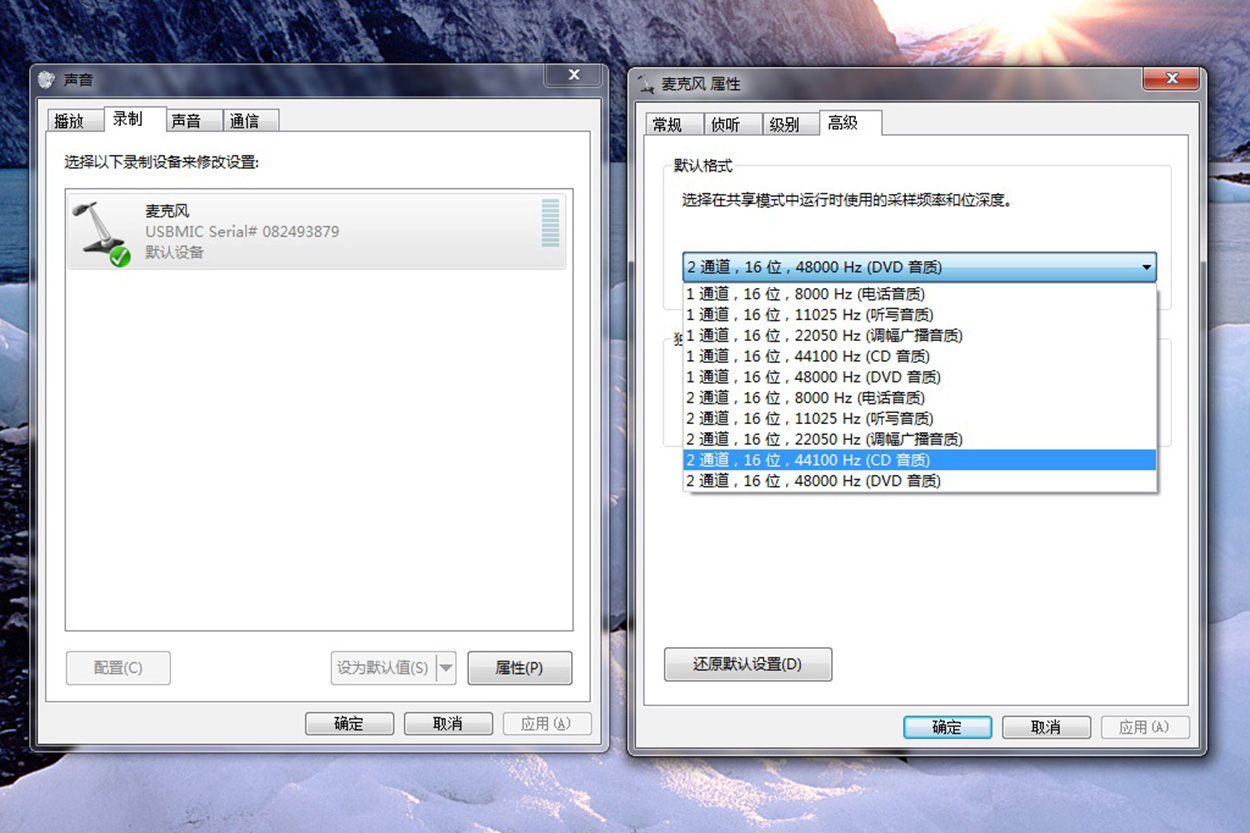Click the speaker icon in 声音 title bar

46,80
